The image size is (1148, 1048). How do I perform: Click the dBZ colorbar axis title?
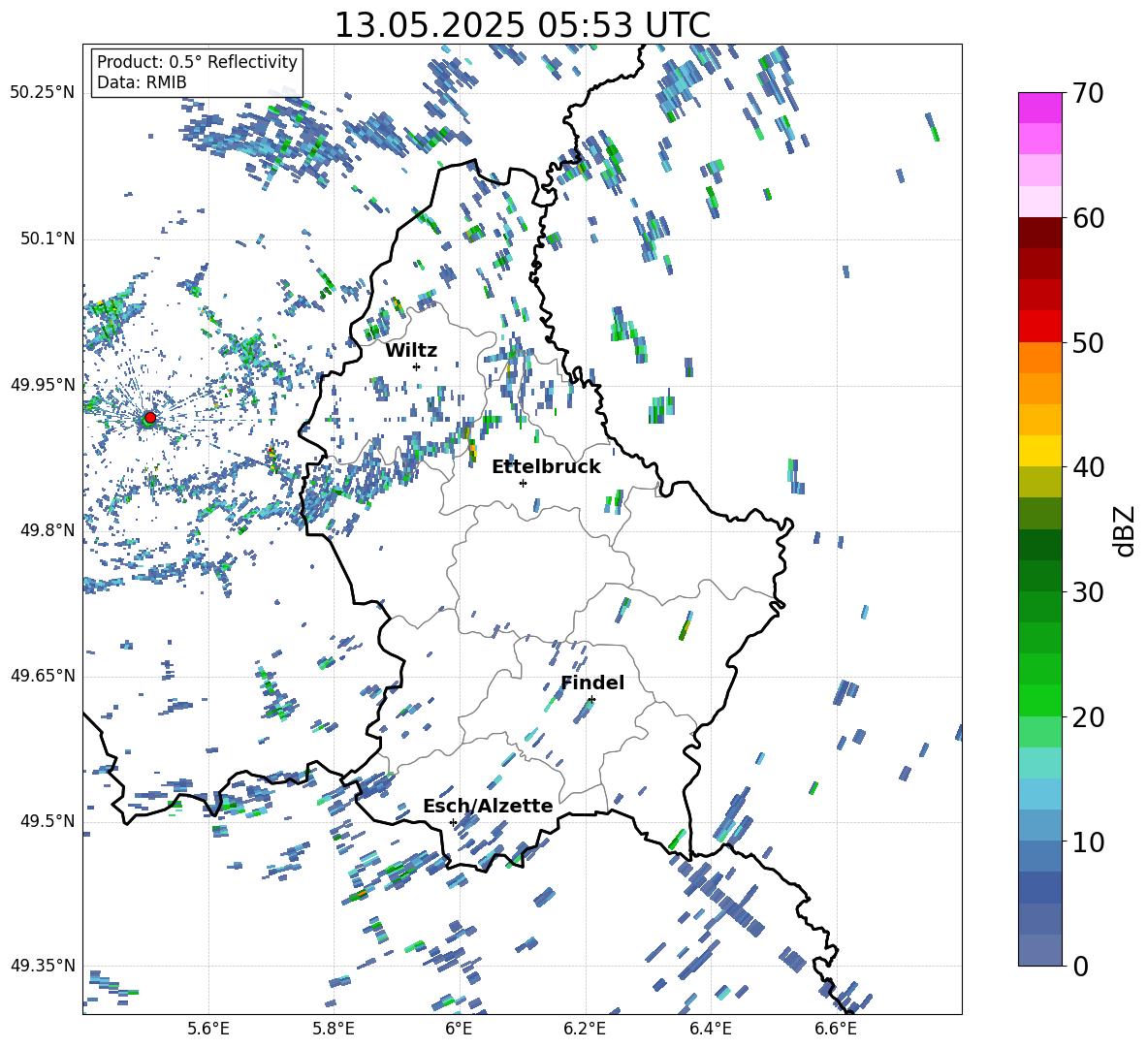(1126, 530)
